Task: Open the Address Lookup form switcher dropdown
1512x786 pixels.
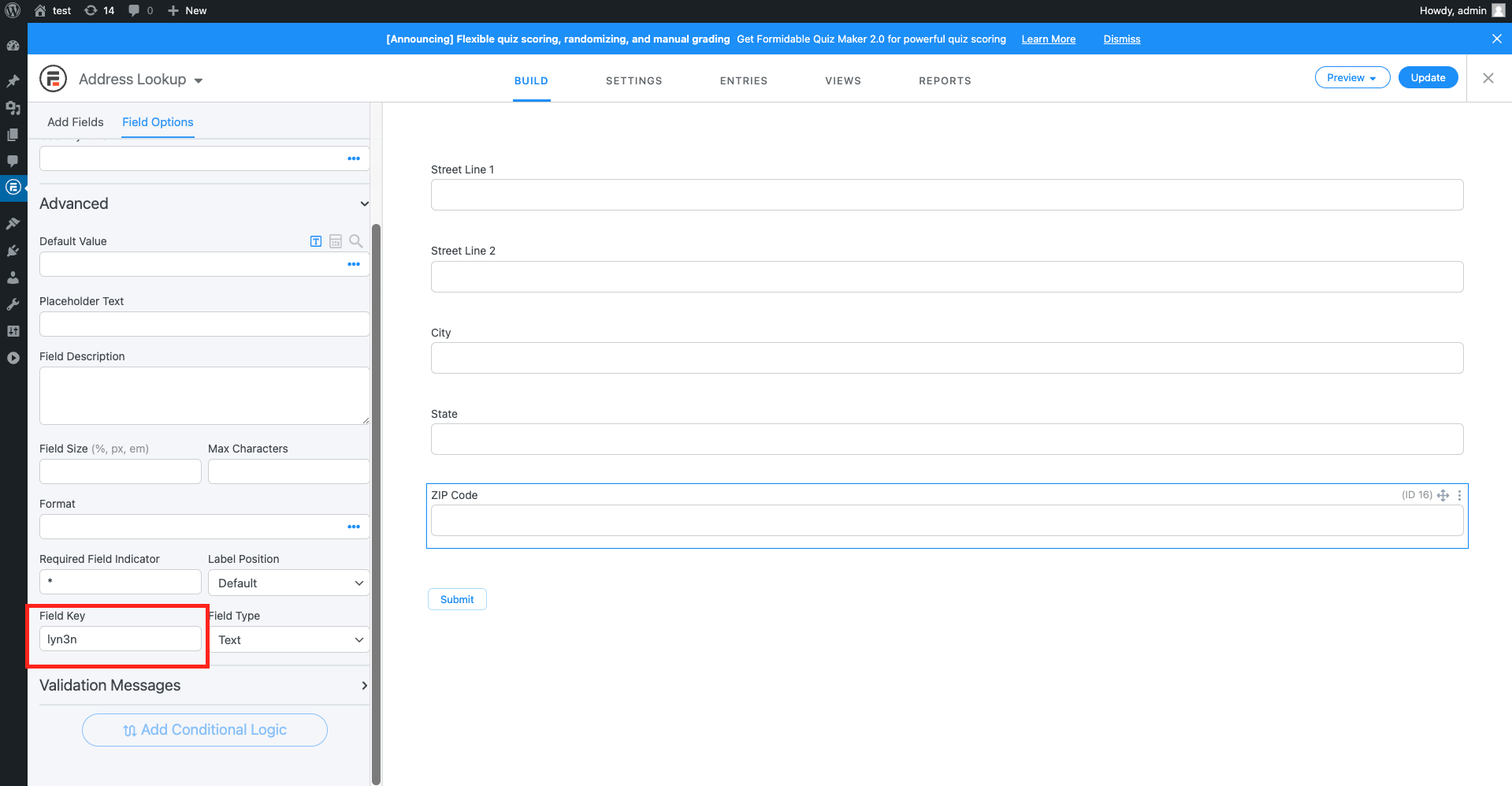Action: 199,80
